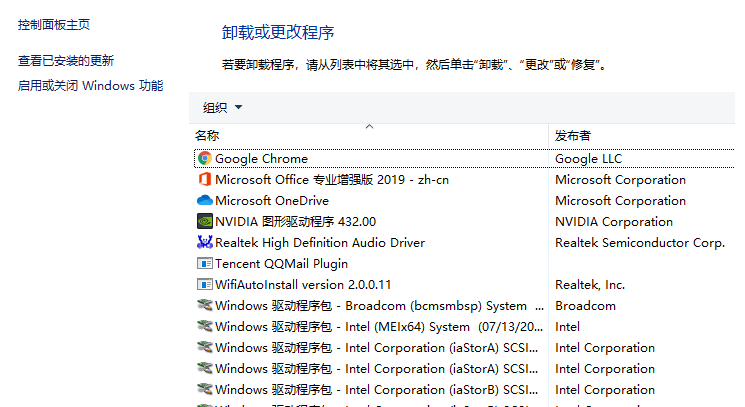Select the NVIDIA Corporation publisher cell
The image size is (745, 407).
coord(614,222)
